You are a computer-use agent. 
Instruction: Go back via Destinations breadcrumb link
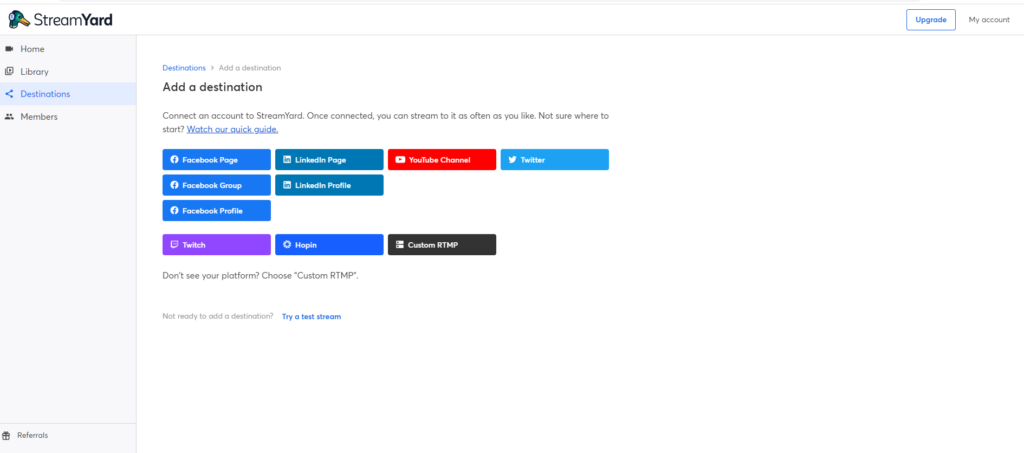(x=184, y=68)
